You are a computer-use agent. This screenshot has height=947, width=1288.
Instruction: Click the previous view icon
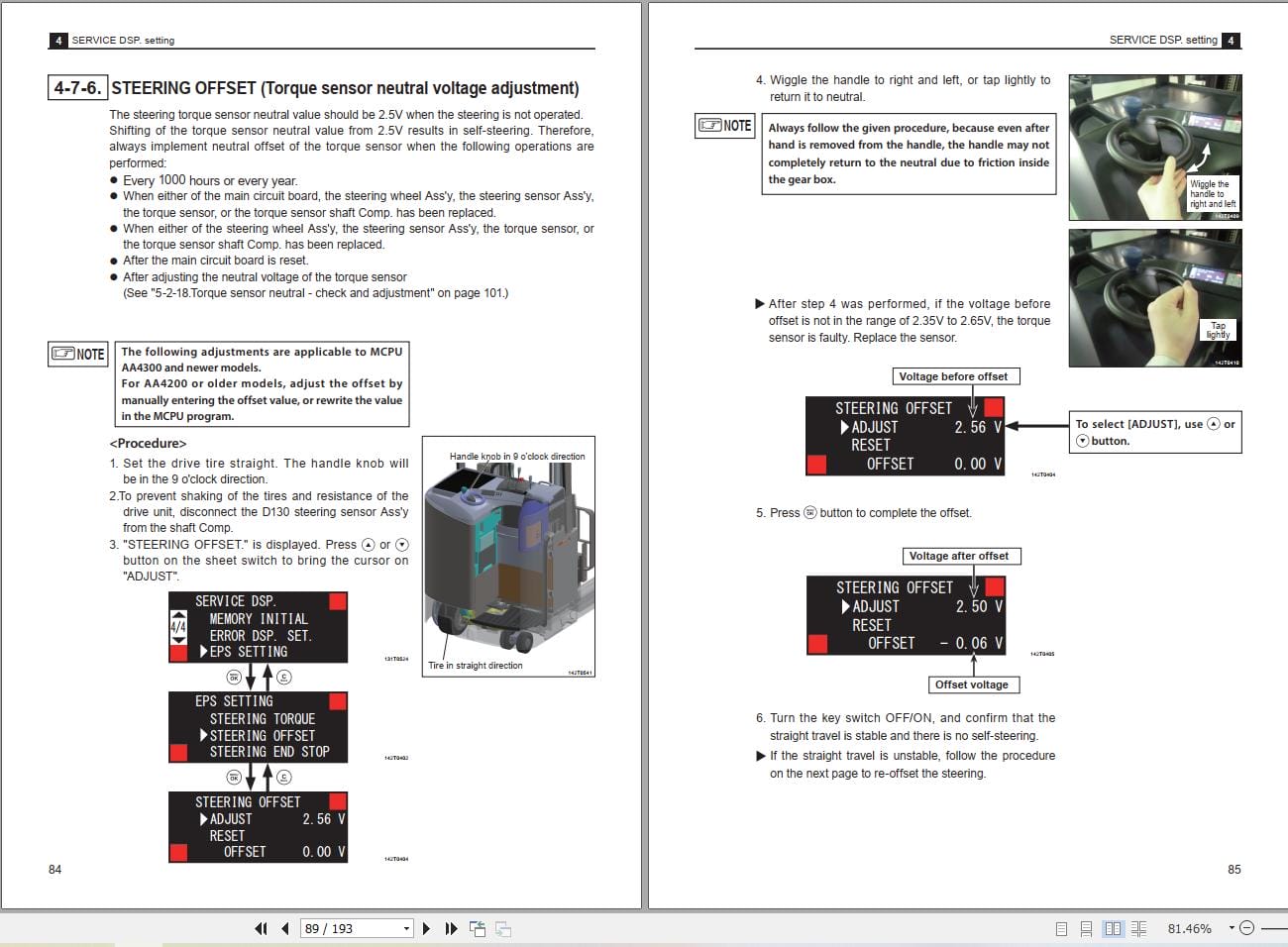[478, 928]
